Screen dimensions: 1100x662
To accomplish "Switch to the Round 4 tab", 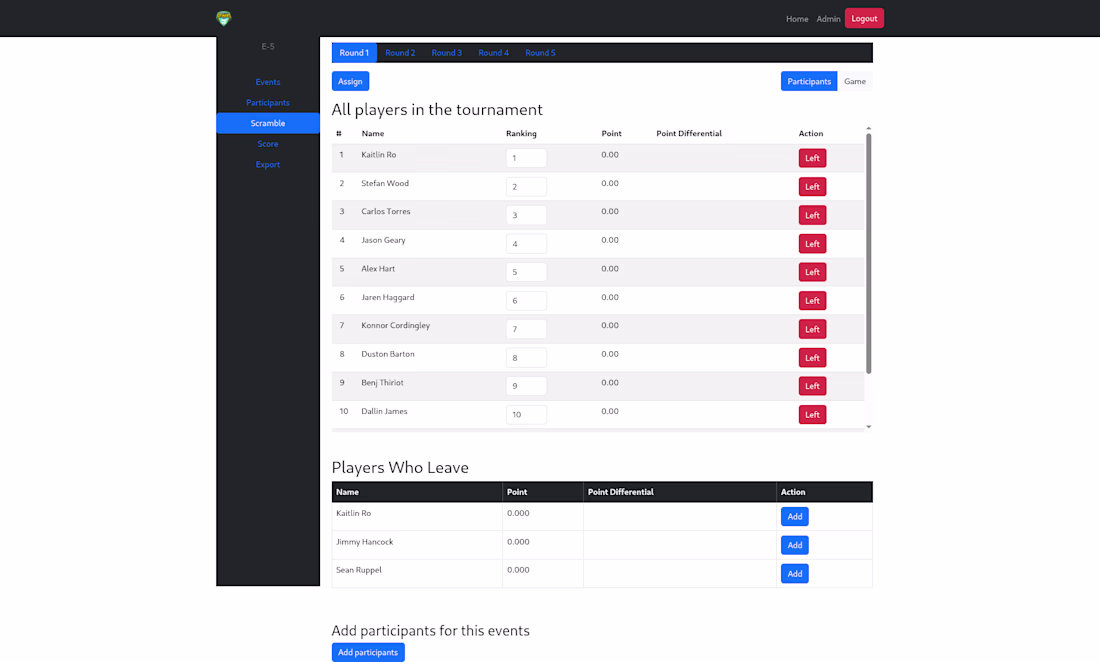I will 494,53.
